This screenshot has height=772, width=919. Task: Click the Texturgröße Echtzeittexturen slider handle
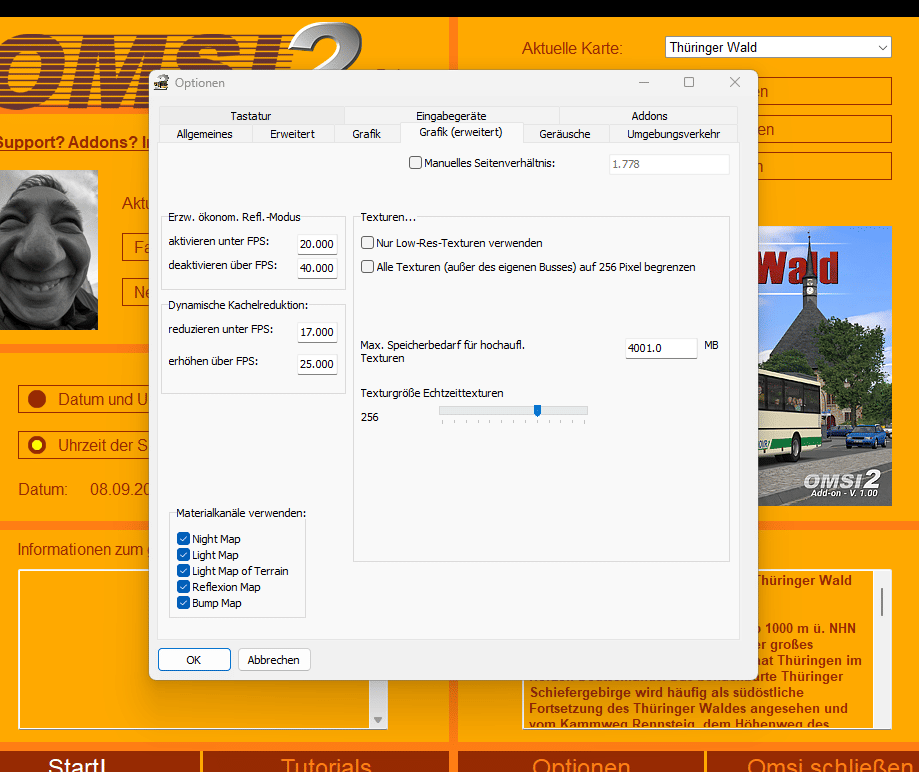pos(537,410)
